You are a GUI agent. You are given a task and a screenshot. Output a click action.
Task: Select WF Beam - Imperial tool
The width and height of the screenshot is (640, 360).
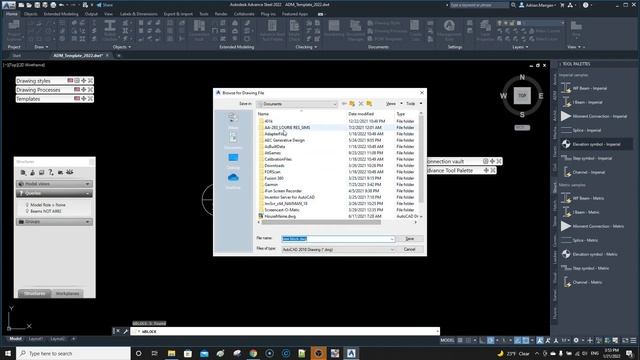click(584, 88)
